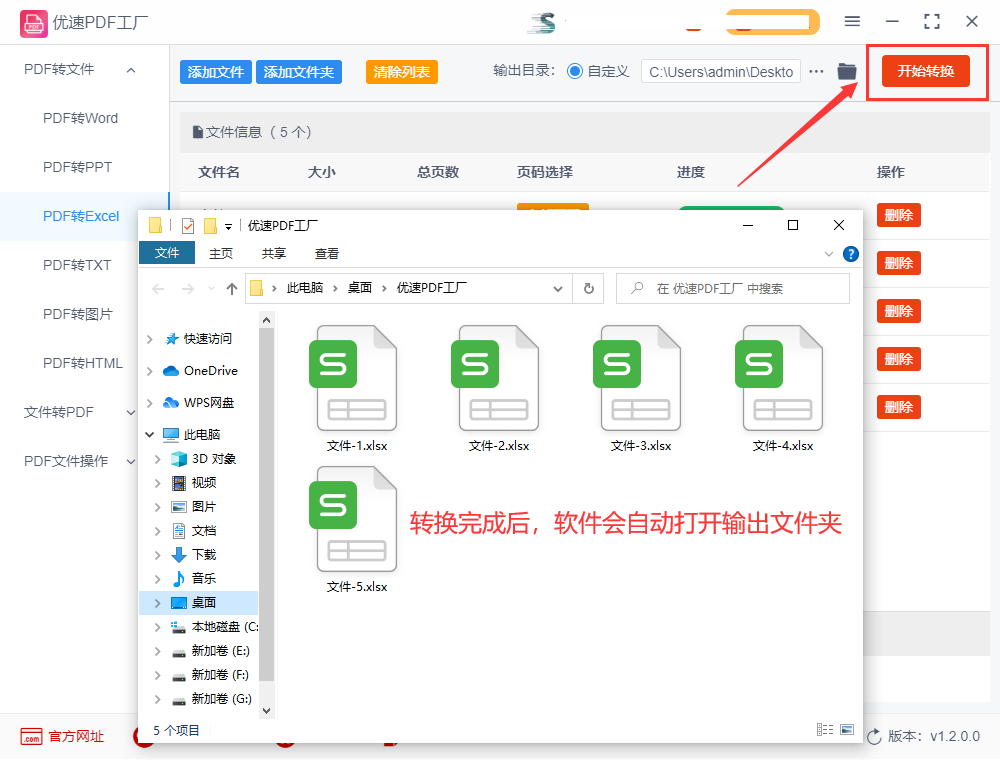Select the file 文件-3.xlsx

point(641,389)
